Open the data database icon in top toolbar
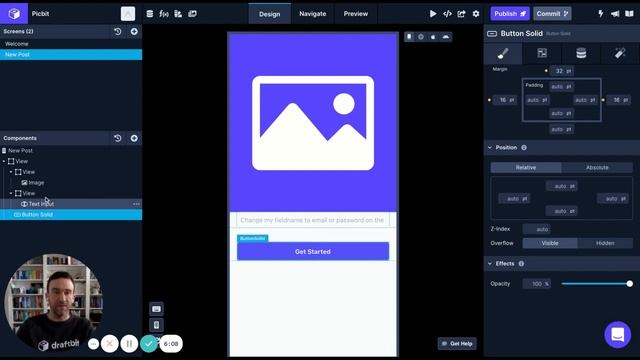 pos(150,13)
